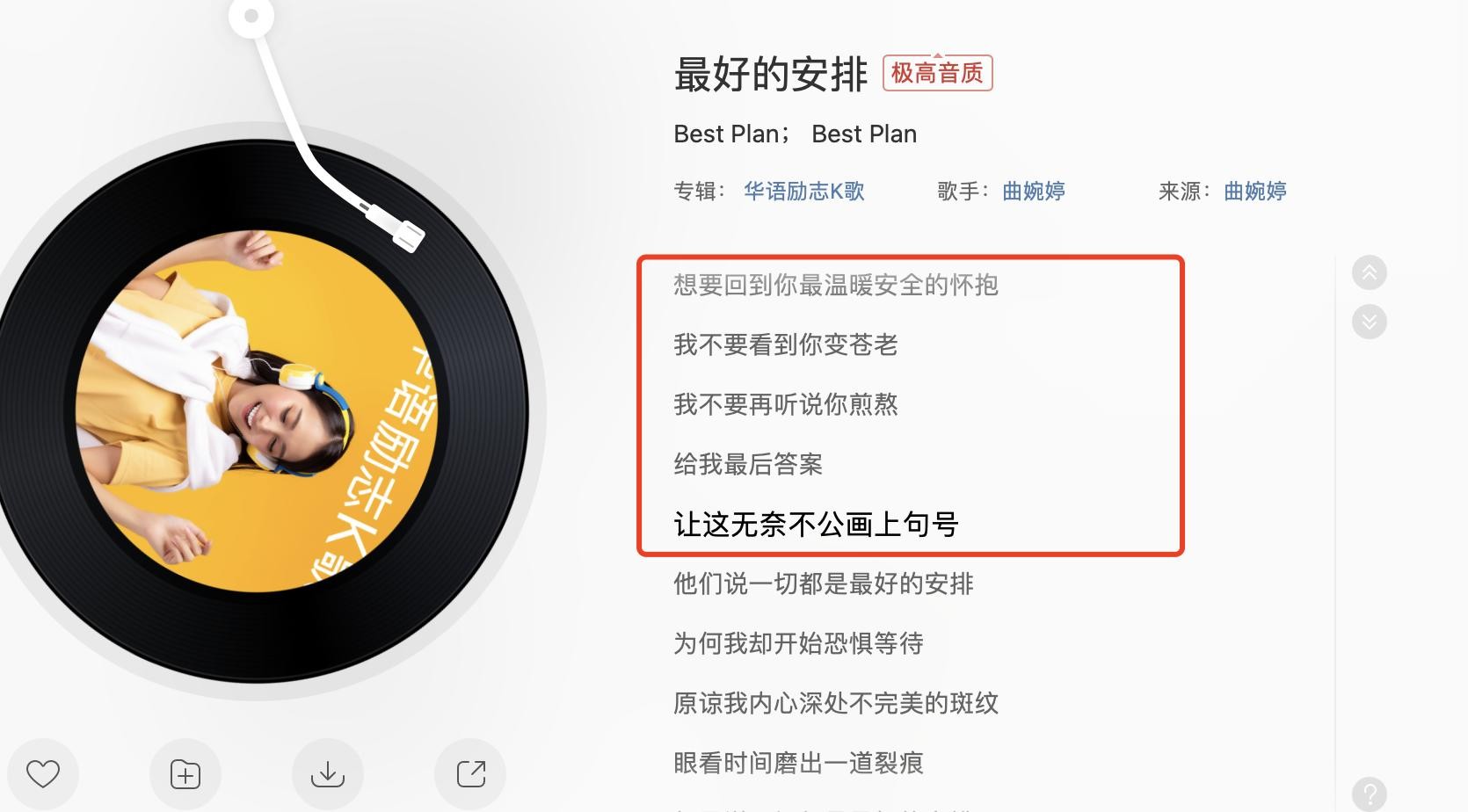Open album link 华语励志K歌
Screen dimensions: 1468x812
tap(804, 191)
